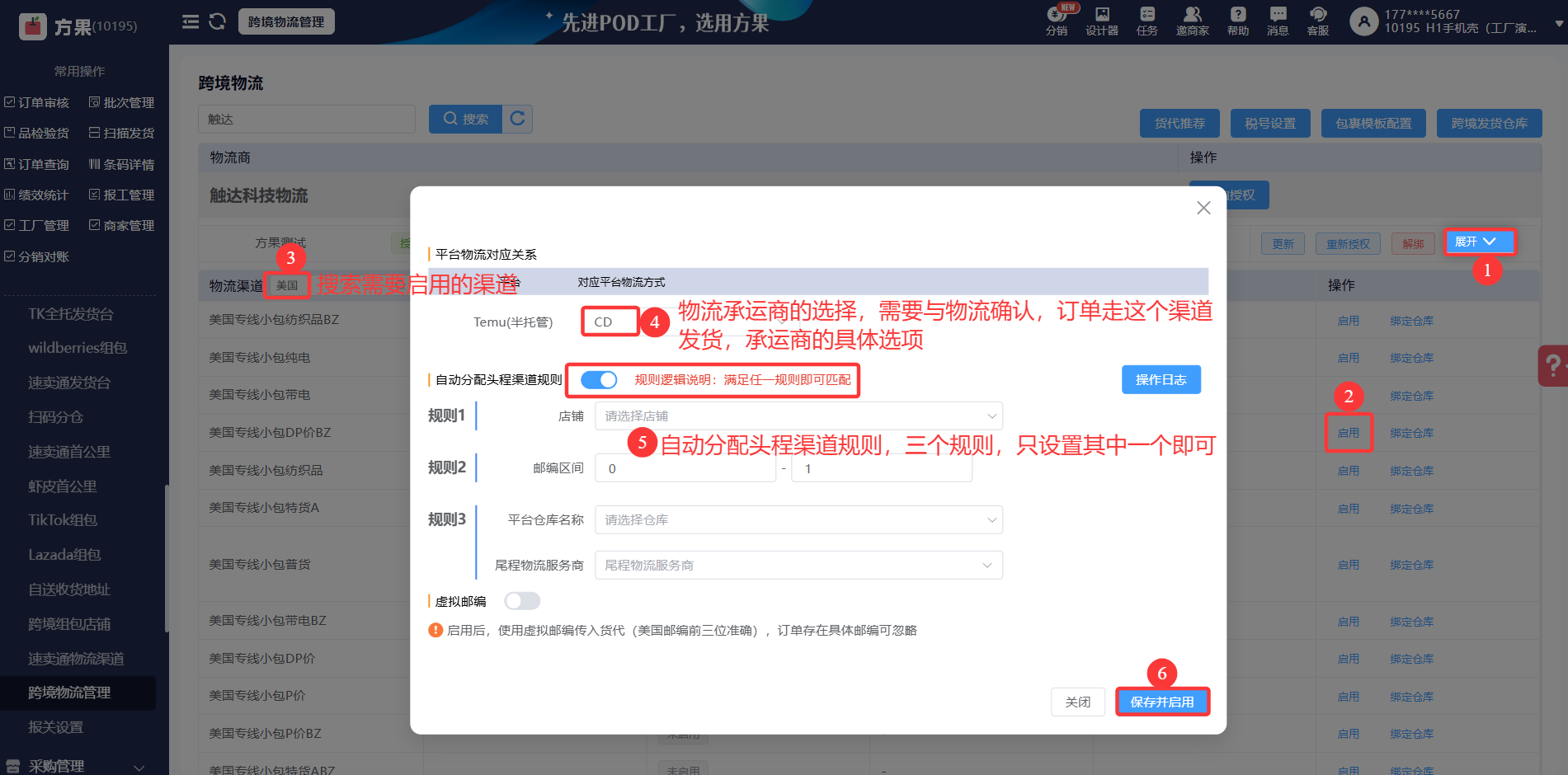Screen dimensions: 1568x775
Task: Click the 解绑 unbind button
Action: tap(1413, 243)
